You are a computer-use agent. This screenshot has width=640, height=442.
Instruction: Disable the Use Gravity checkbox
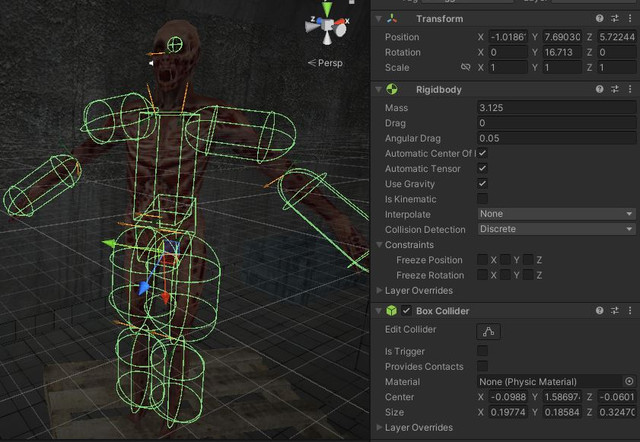(x=483, y=184)
